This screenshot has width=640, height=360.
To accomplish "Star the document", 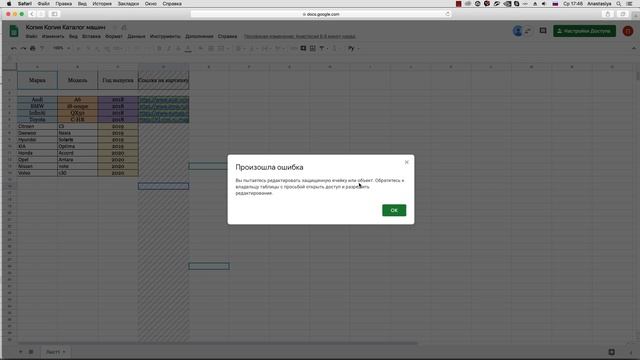I will [115, 27].
